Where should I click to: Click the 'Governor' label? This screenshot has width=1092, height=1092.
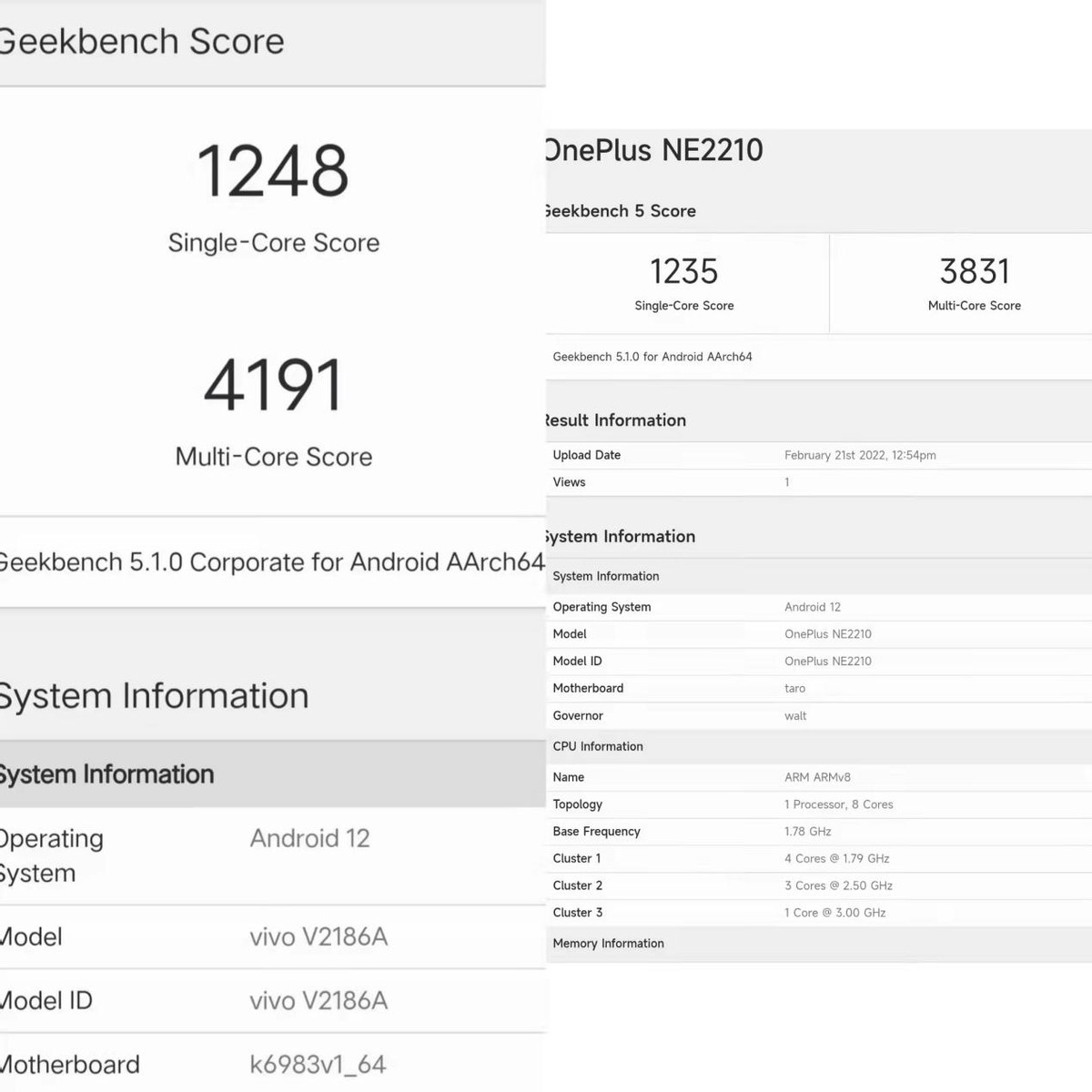(x=579, y=716)
